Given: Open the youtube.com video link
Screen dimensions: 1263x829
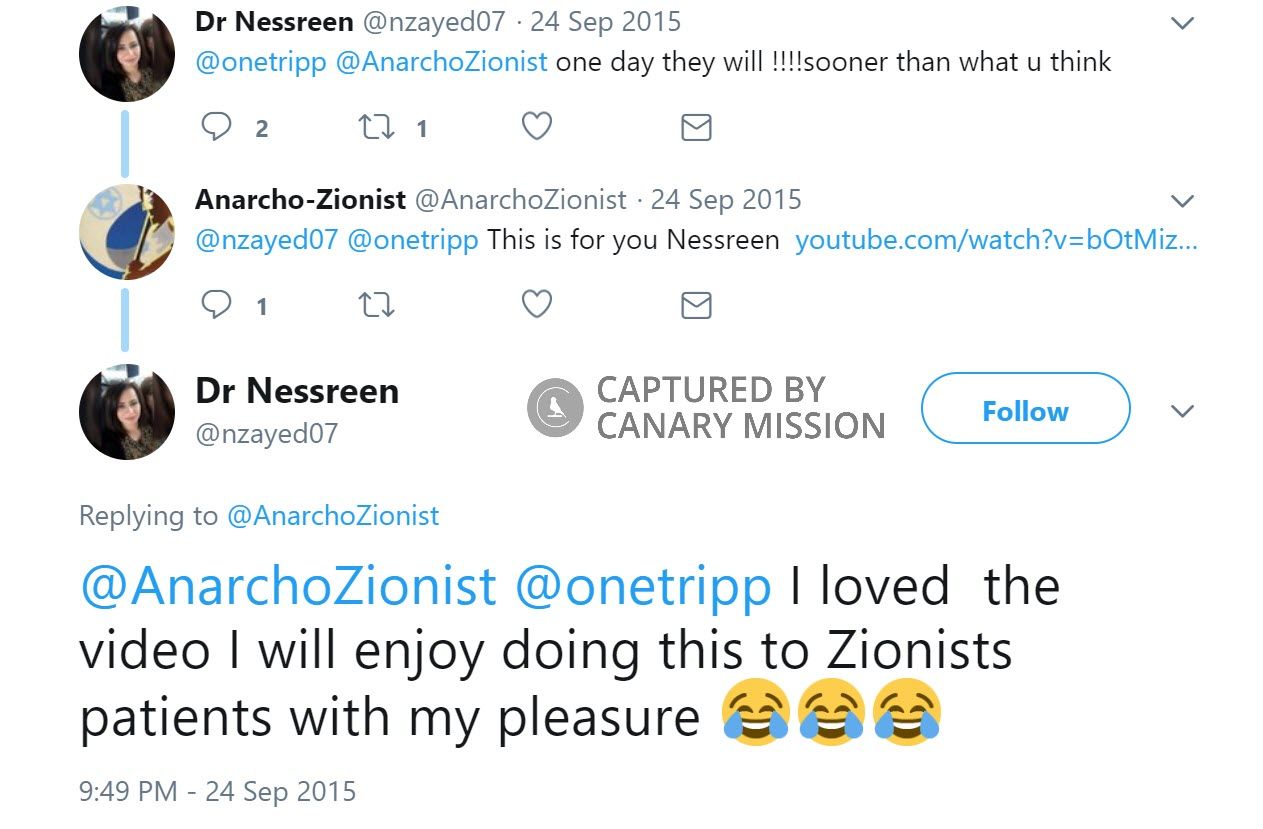Looking at the screenshot, I should pyautogui.click(x=995, y=241).
